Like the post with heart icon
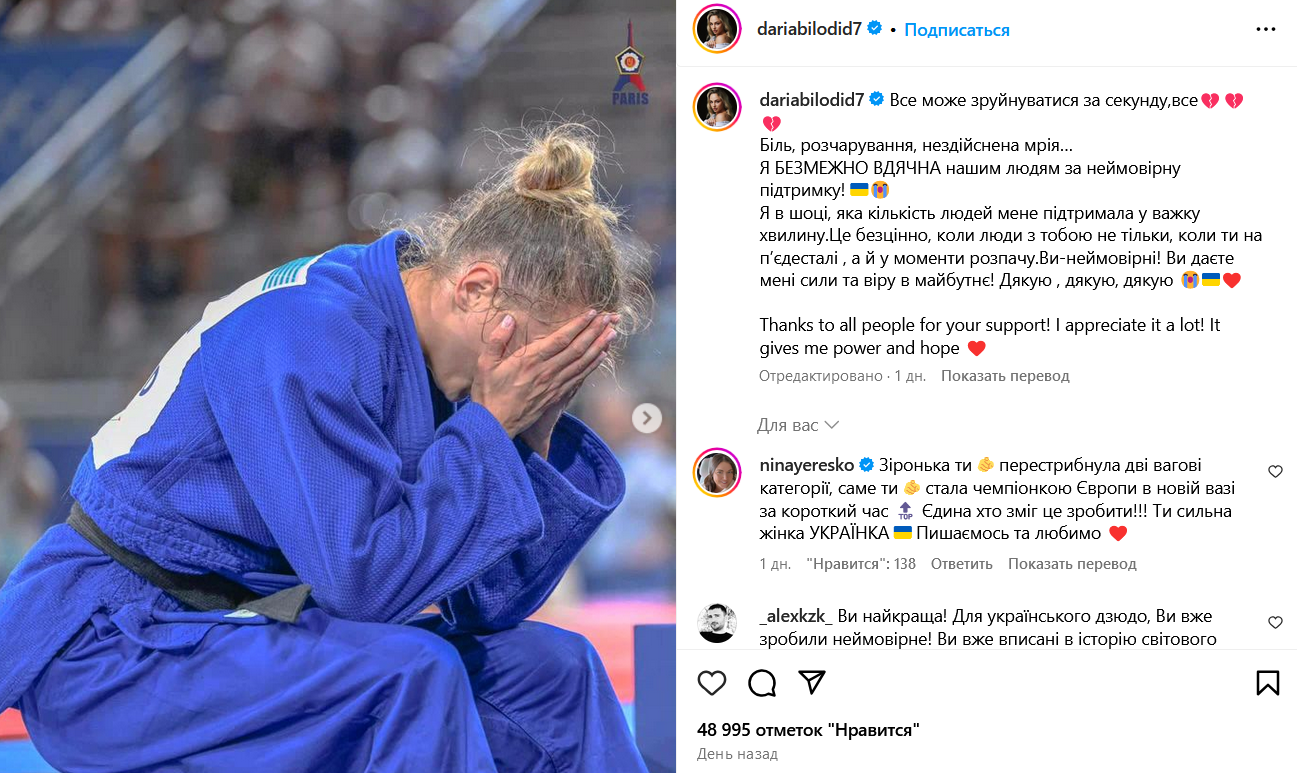1297x773 pixels. tap(712, 683)
